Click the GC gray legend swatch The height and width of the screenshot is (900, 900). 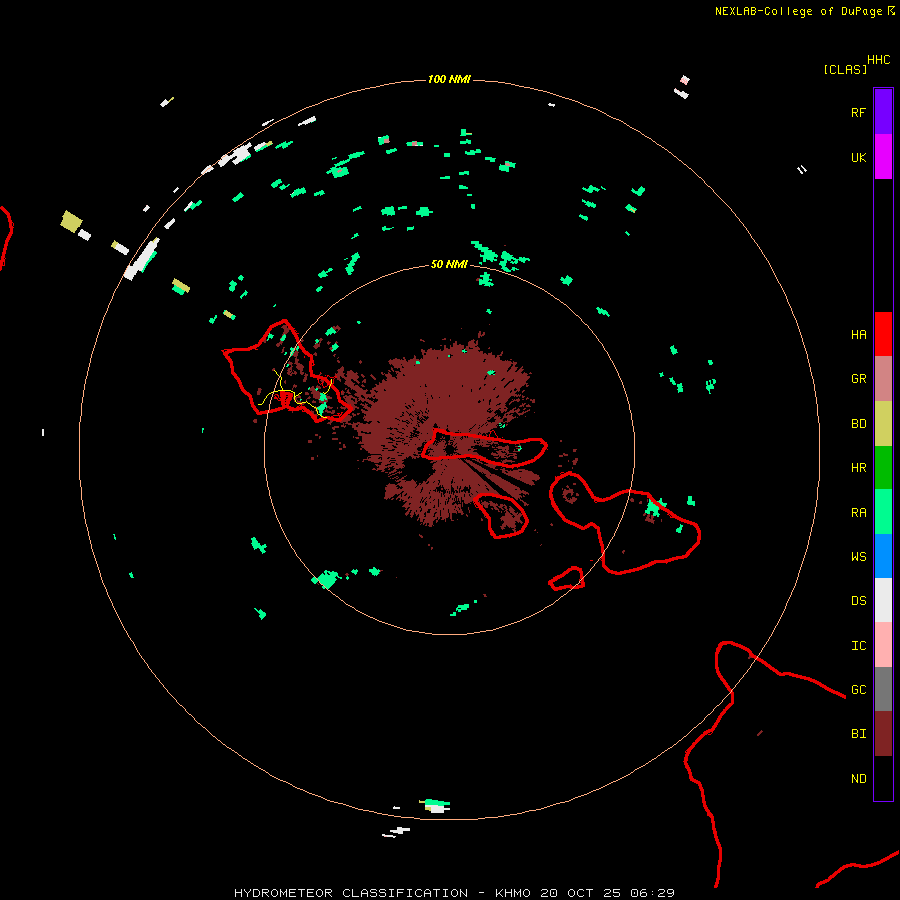(883, 689)
